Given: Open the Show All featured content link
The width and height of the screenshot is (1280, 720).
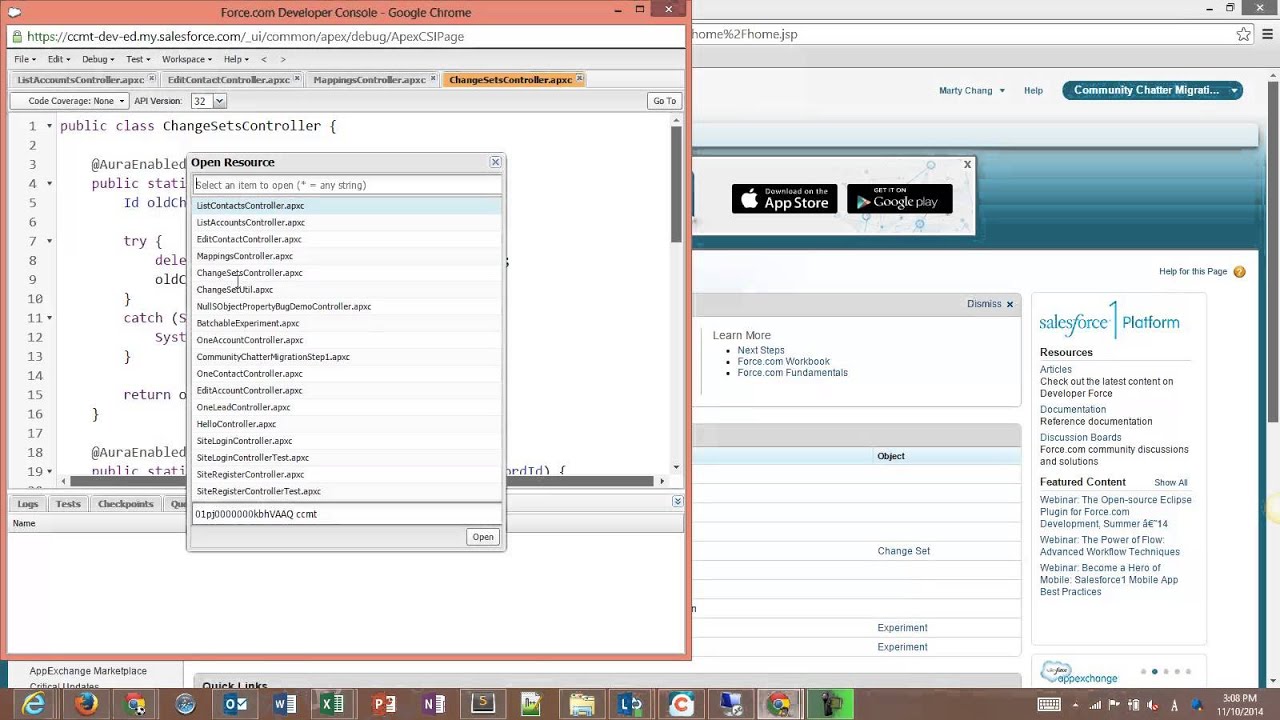Looking at the screenshot, I should [x=1171, y=483].
